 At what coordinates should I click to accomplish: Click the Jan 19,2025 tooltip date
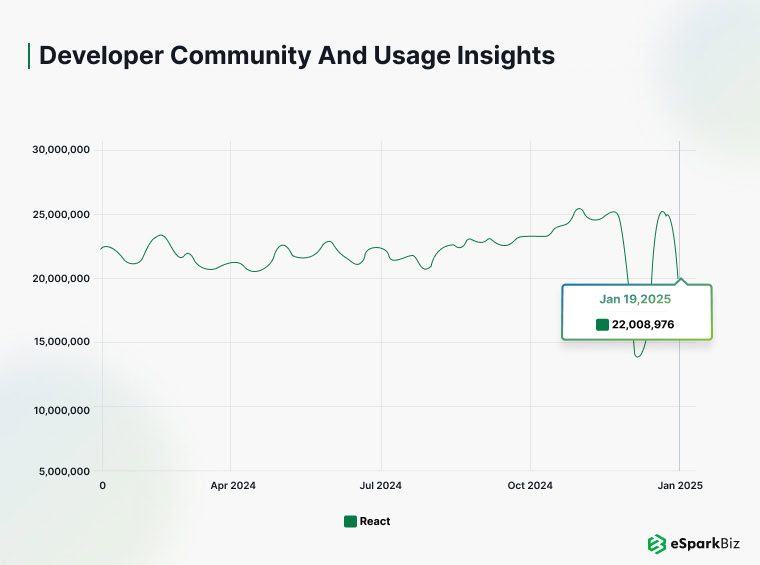pos(635,298)
